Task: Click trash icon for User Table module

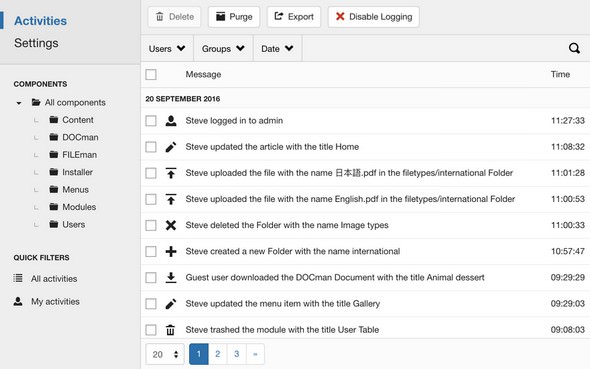Action: [170, 330]
